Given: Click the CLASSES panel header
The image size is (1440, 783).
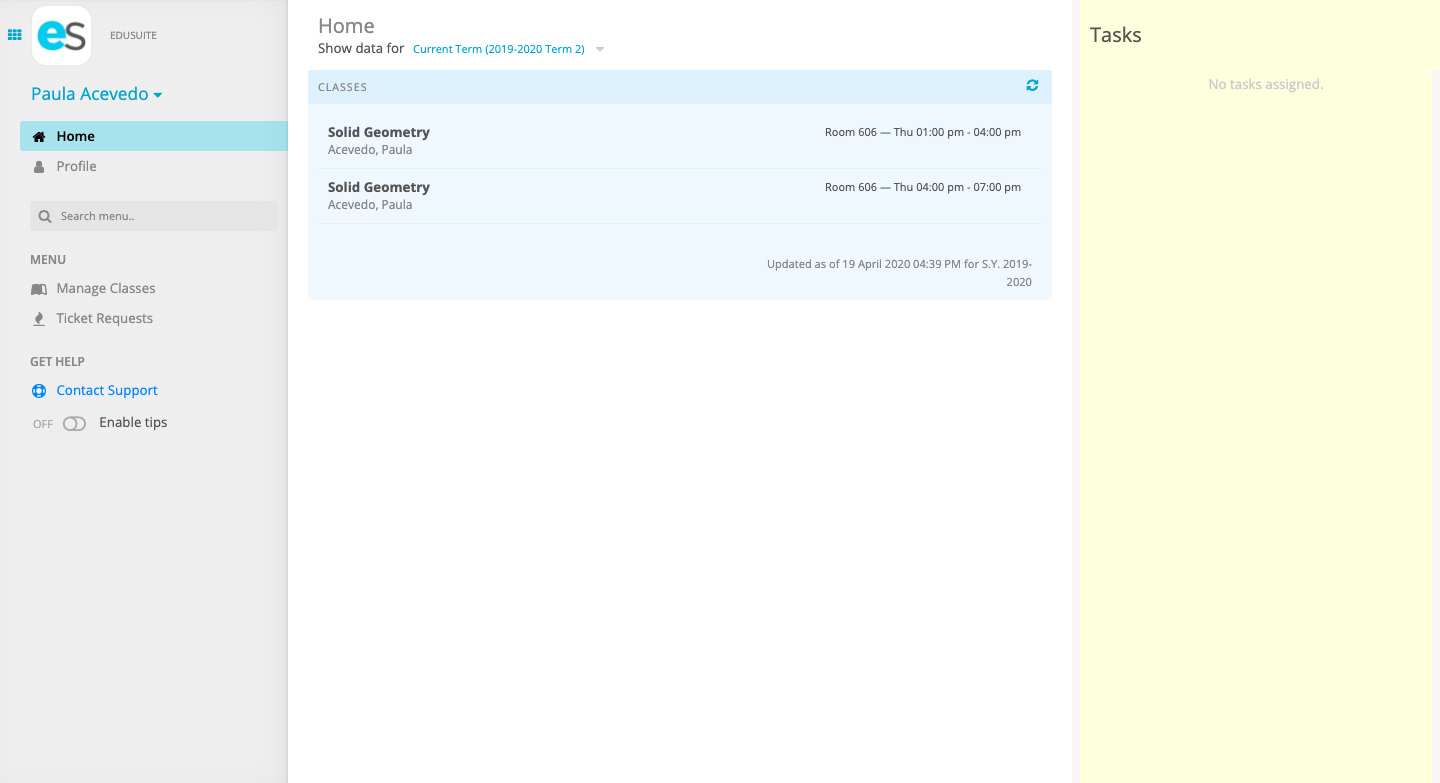Looking at the screenshot, I should [680, 87].
